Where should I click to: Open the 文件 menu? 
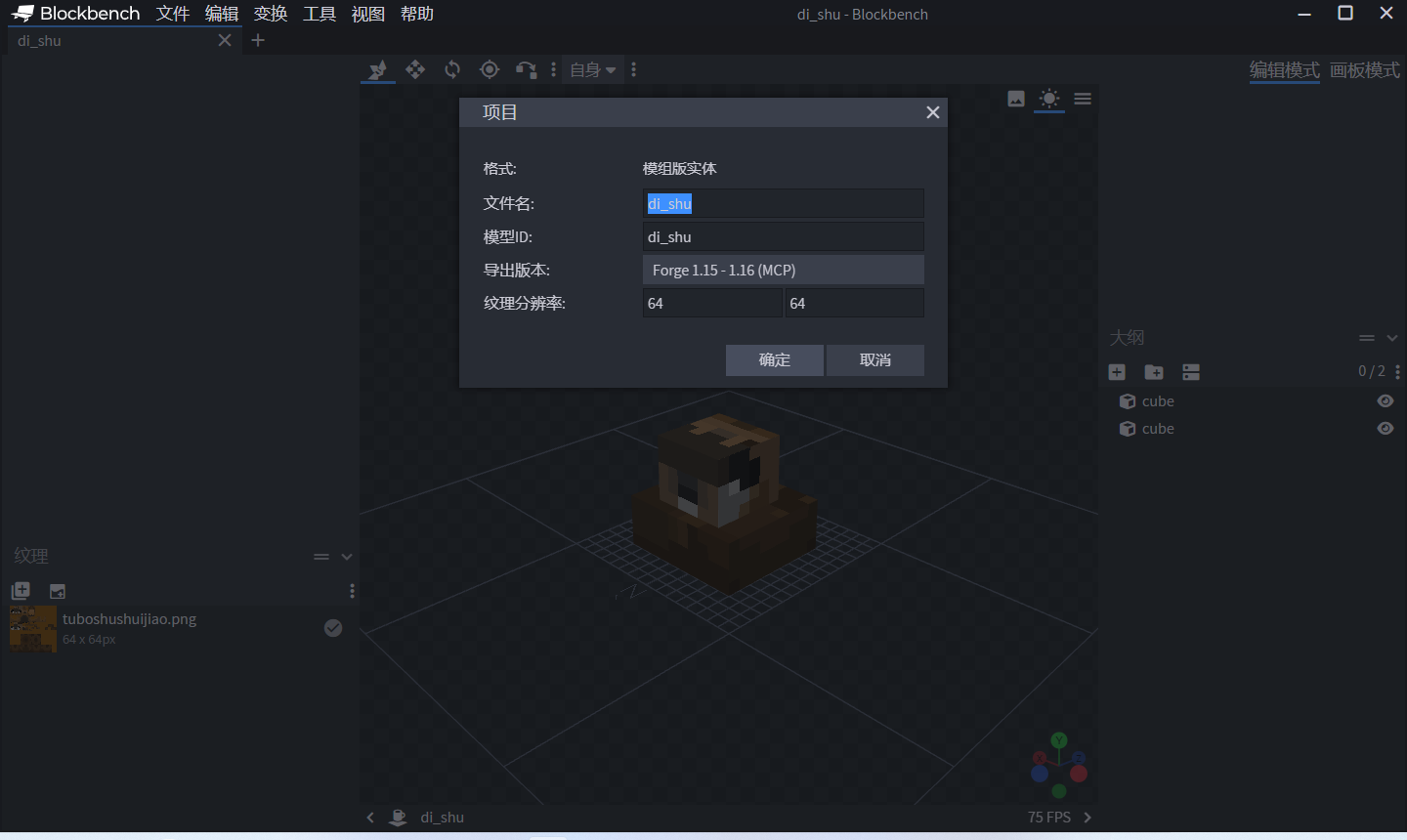pyautogui.click(x=173, y=14)
